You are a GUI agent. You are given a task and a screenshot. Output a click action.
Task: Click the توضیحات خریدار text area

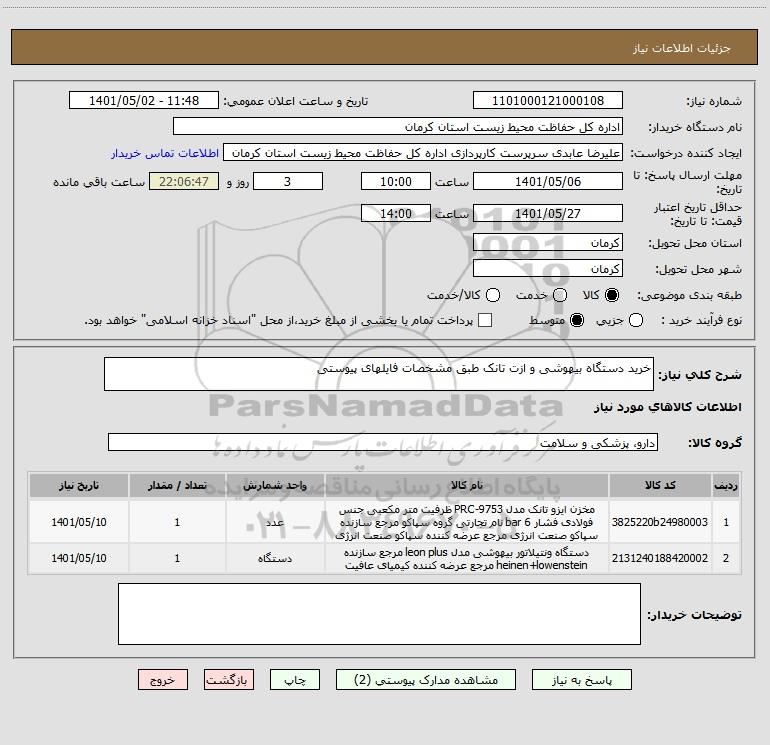tap(379, 614)
